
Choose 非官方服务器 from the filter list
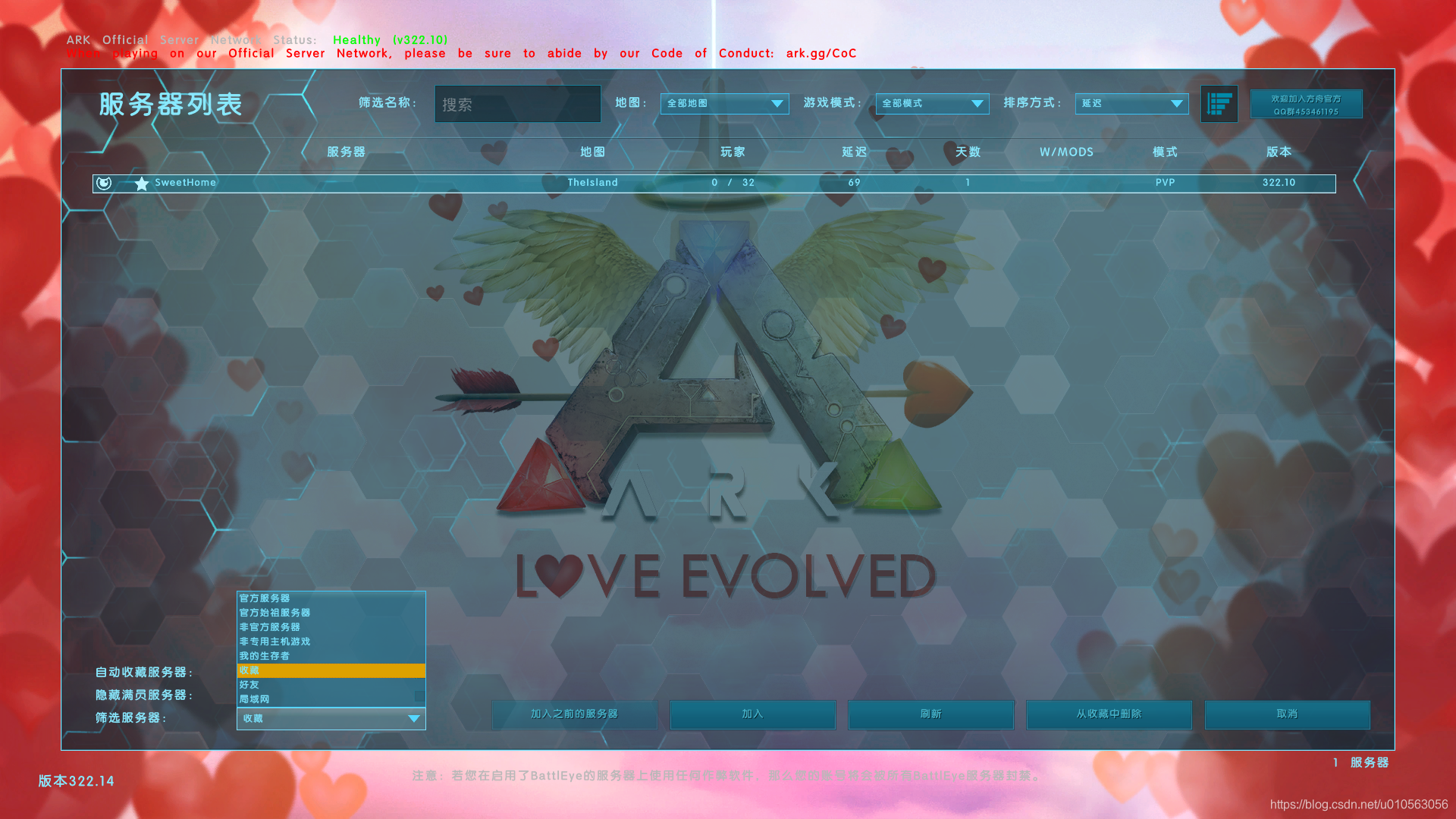tap(270, 627)
